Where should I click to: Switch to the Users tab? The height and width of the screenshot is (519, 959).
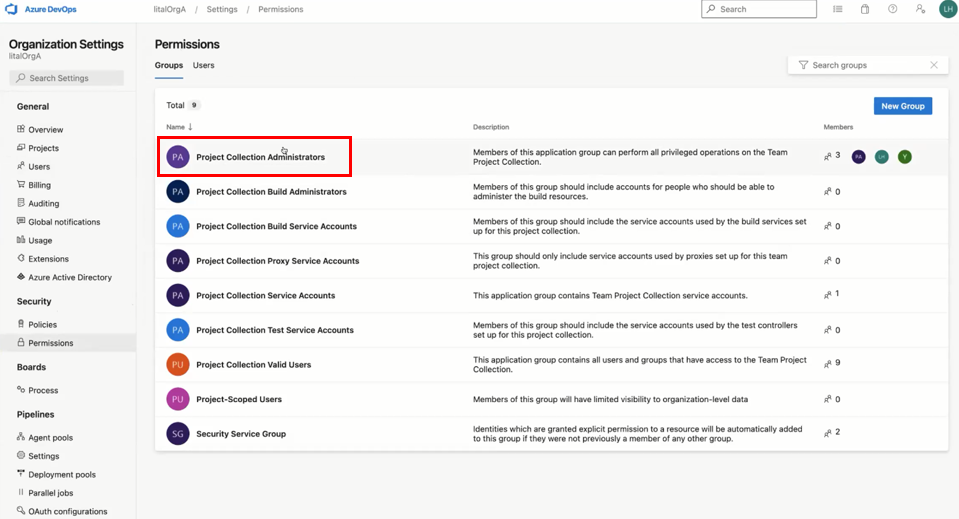click(x=204, y=65)
